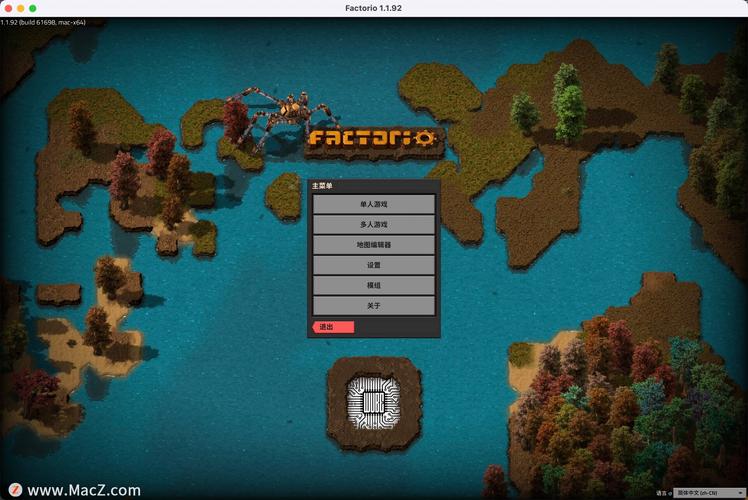This screenshot has width=748, height=500.
Task: Start a single player game (单人游戏)
Action: click(374, 204)
